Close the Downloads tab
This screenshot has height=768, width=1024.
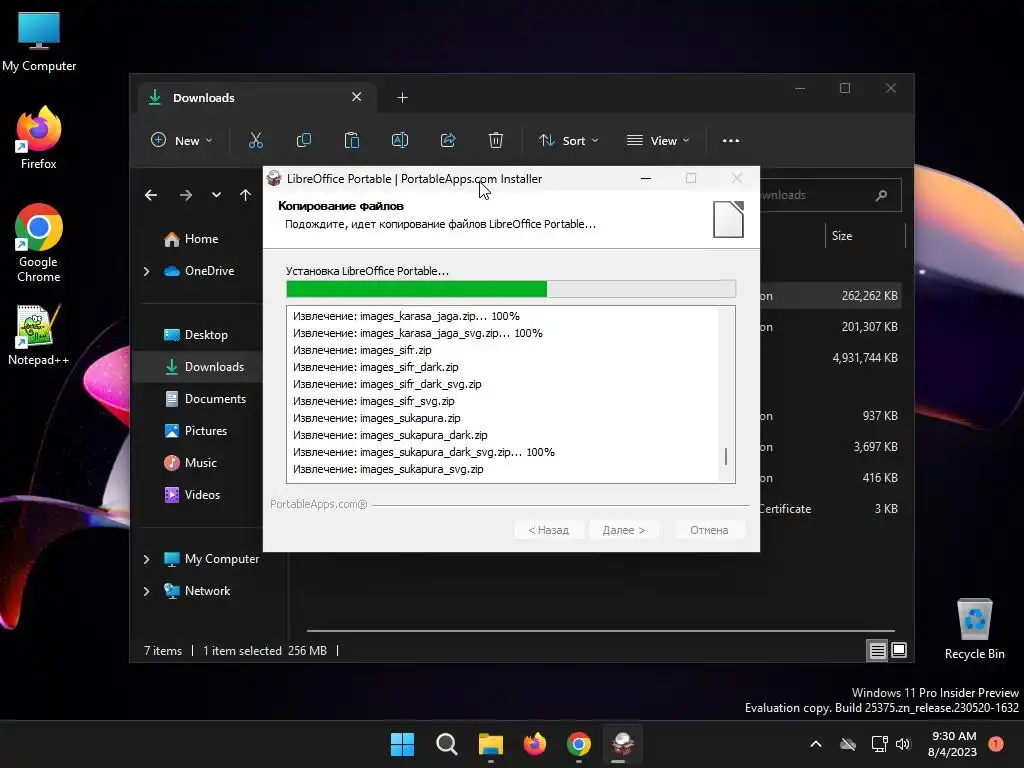click(357, 97)
